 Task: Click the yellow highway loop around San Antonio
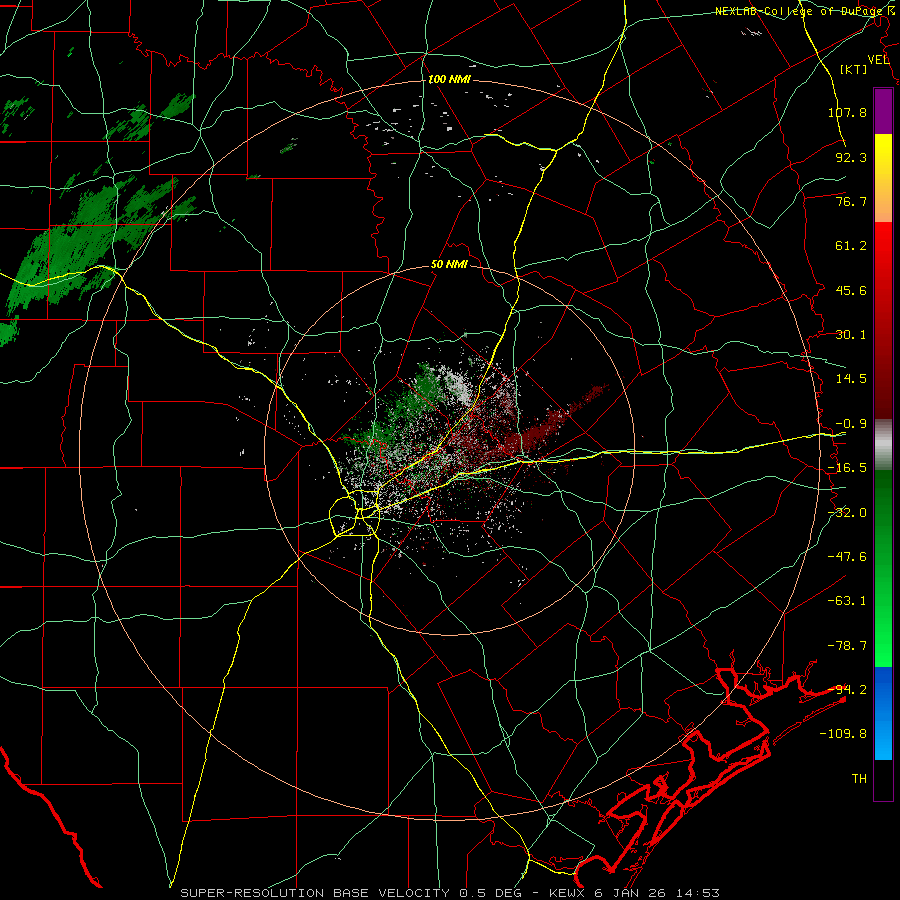355,513
